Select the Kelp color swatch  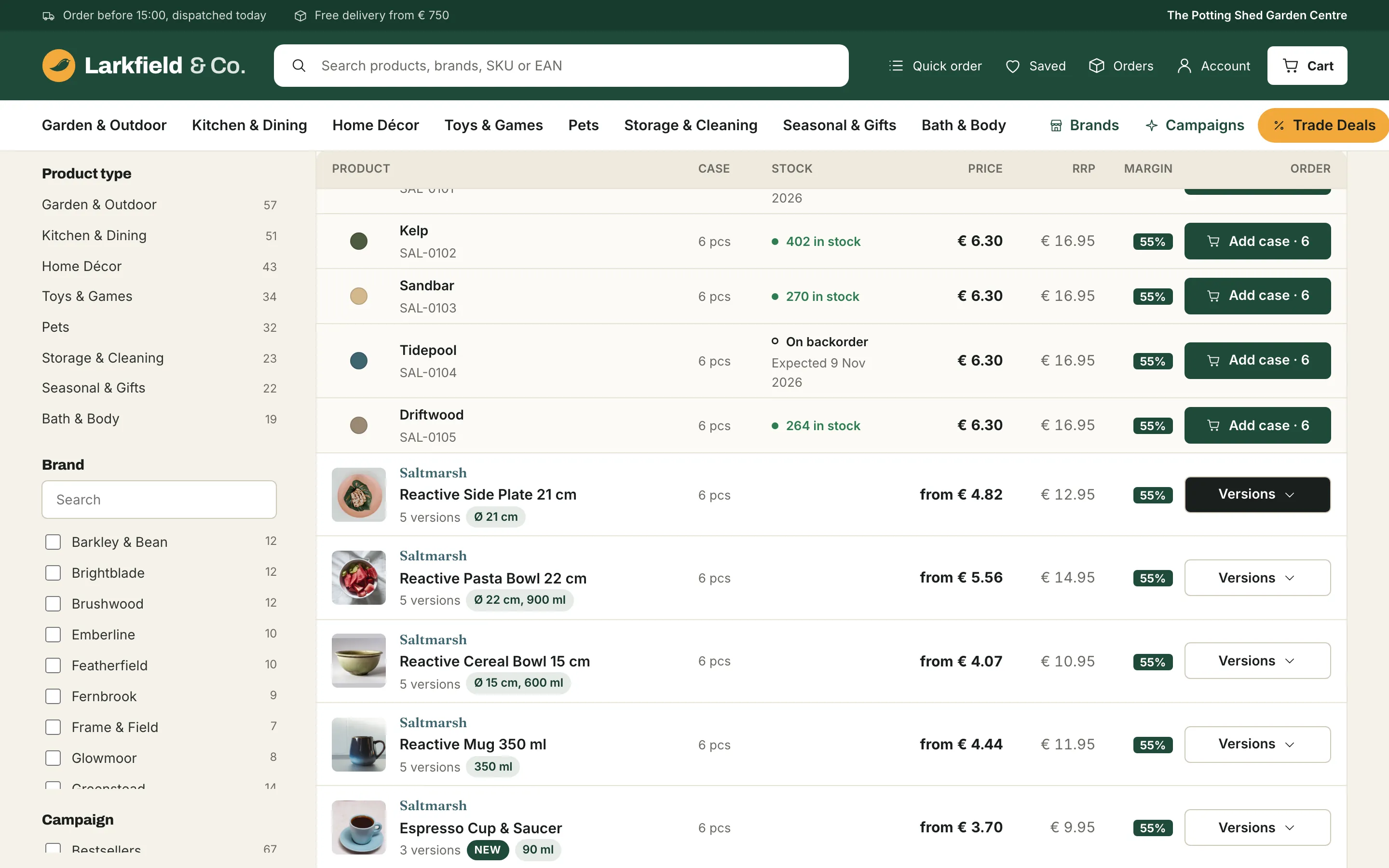pos(359,241)
